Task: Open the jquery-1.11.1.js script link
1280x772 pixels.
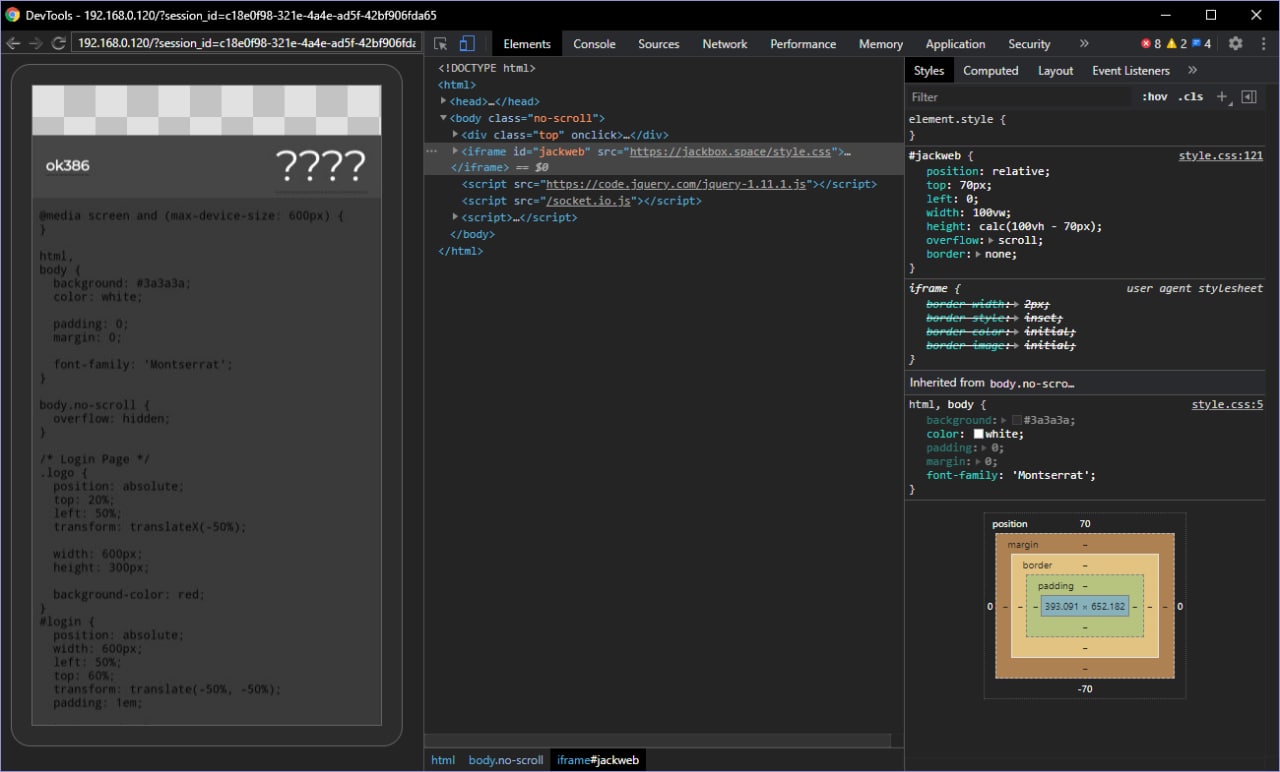Action: 676,184
